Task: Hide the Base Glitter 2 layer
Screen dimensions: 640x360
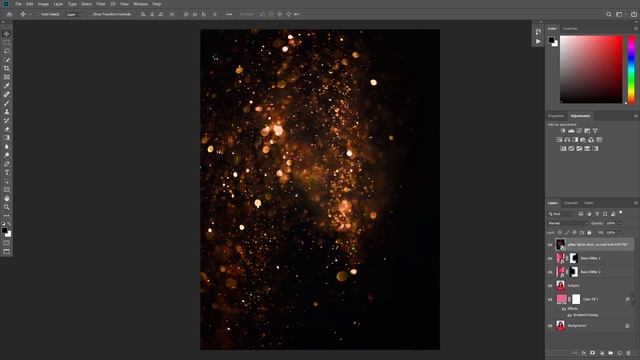Action: (550, 272)
